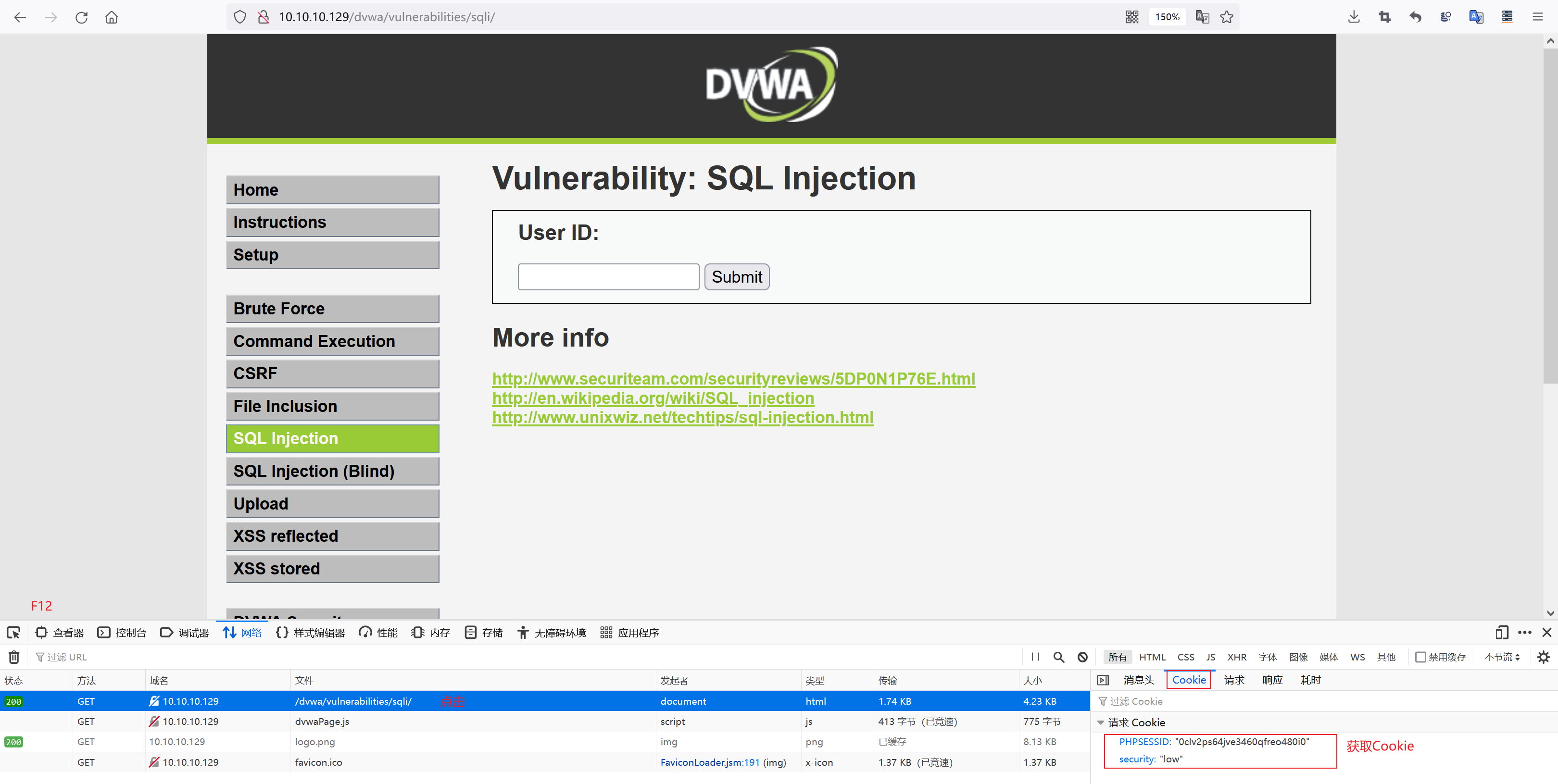Image resolution: width=1558 pixels, height=784 pixels.
Task: Open request blocking icon in network toolbar
Action: [1082, 657]
